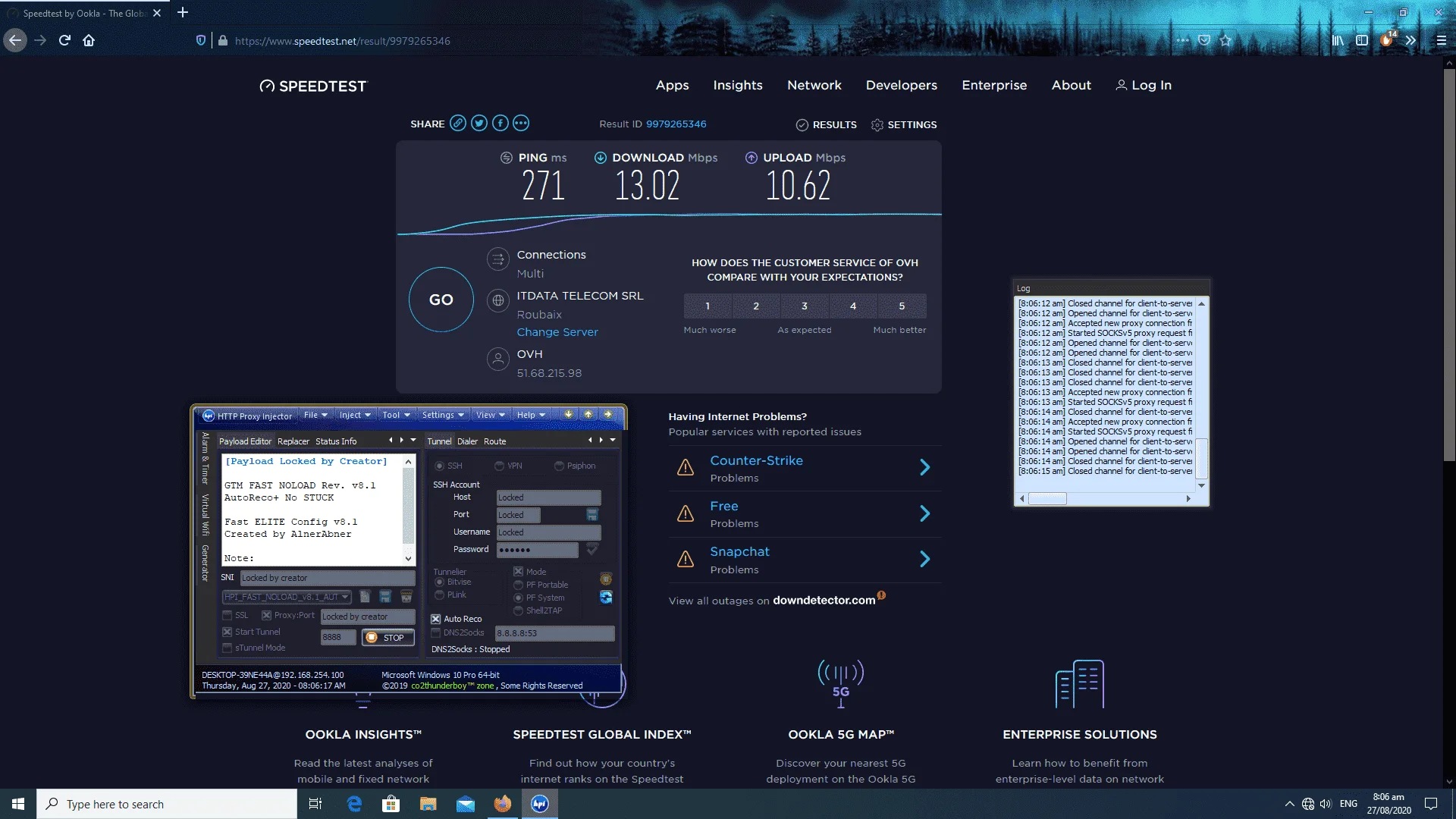1456x819 pixels.
Task: Click the blue refresh icon near PF System
Action: pos(606,598)
